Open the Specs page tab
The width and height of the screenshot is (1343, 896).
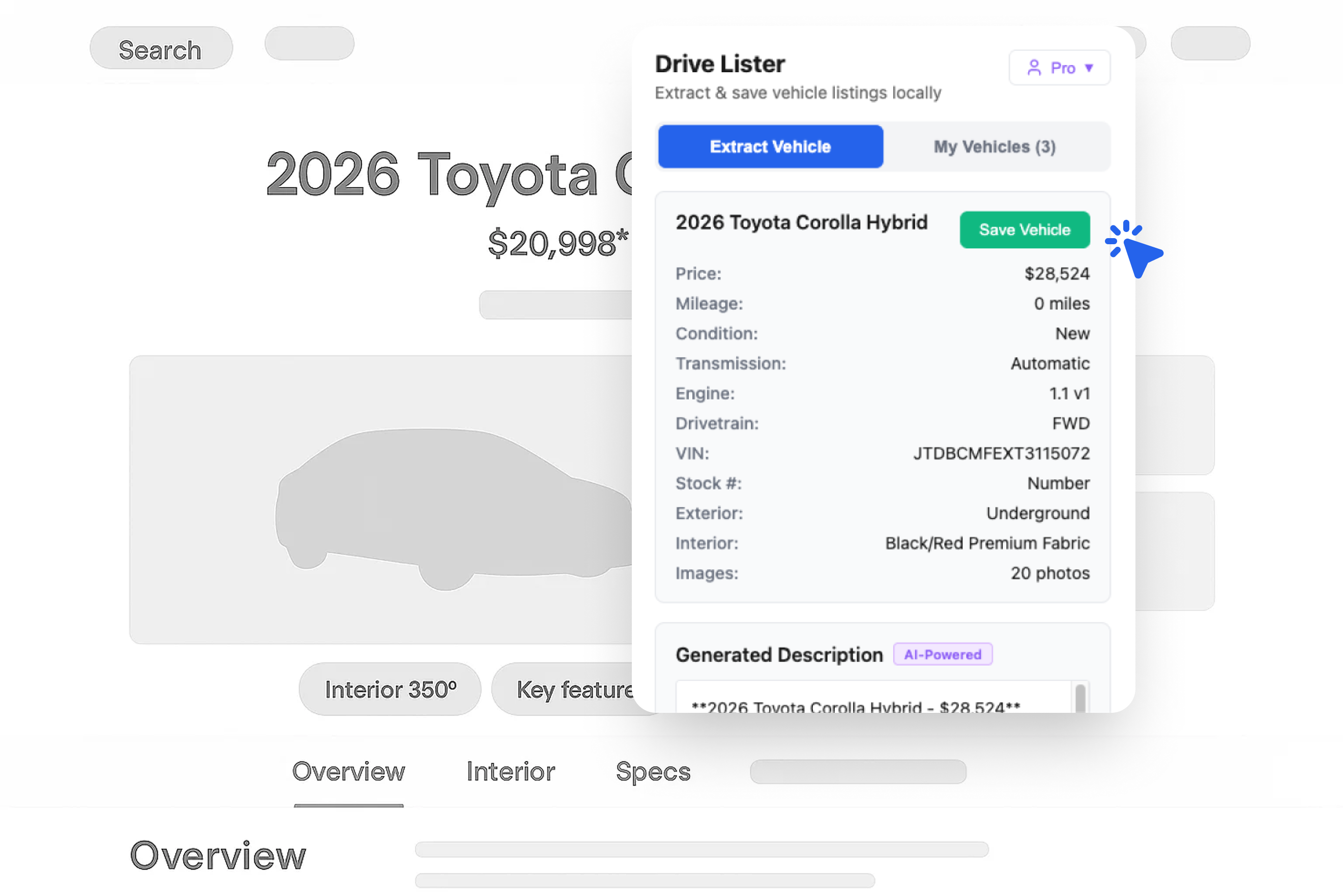652,771
